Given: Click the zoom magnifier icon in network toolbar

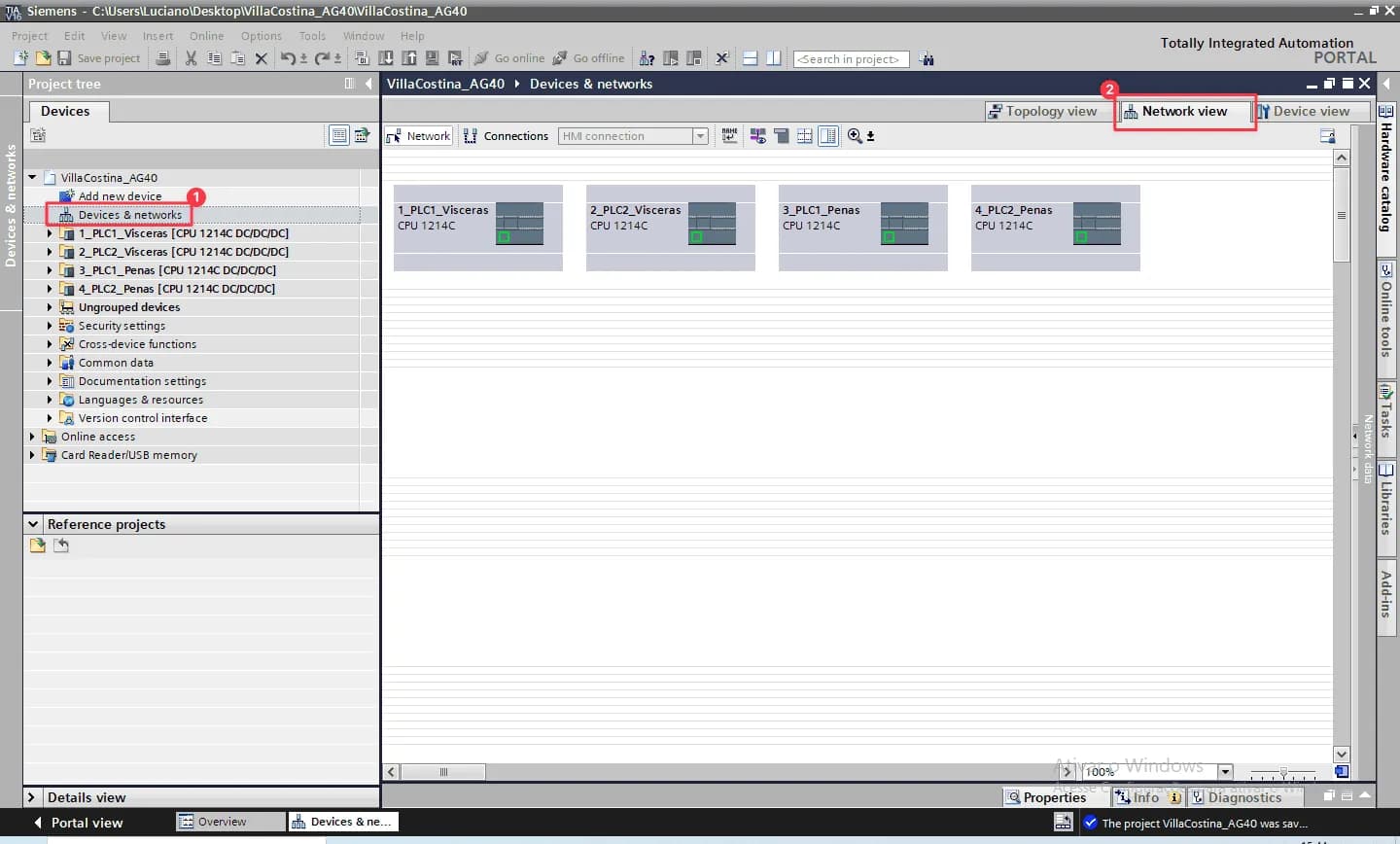Looking at the screenshot, I should pos(855,136).
